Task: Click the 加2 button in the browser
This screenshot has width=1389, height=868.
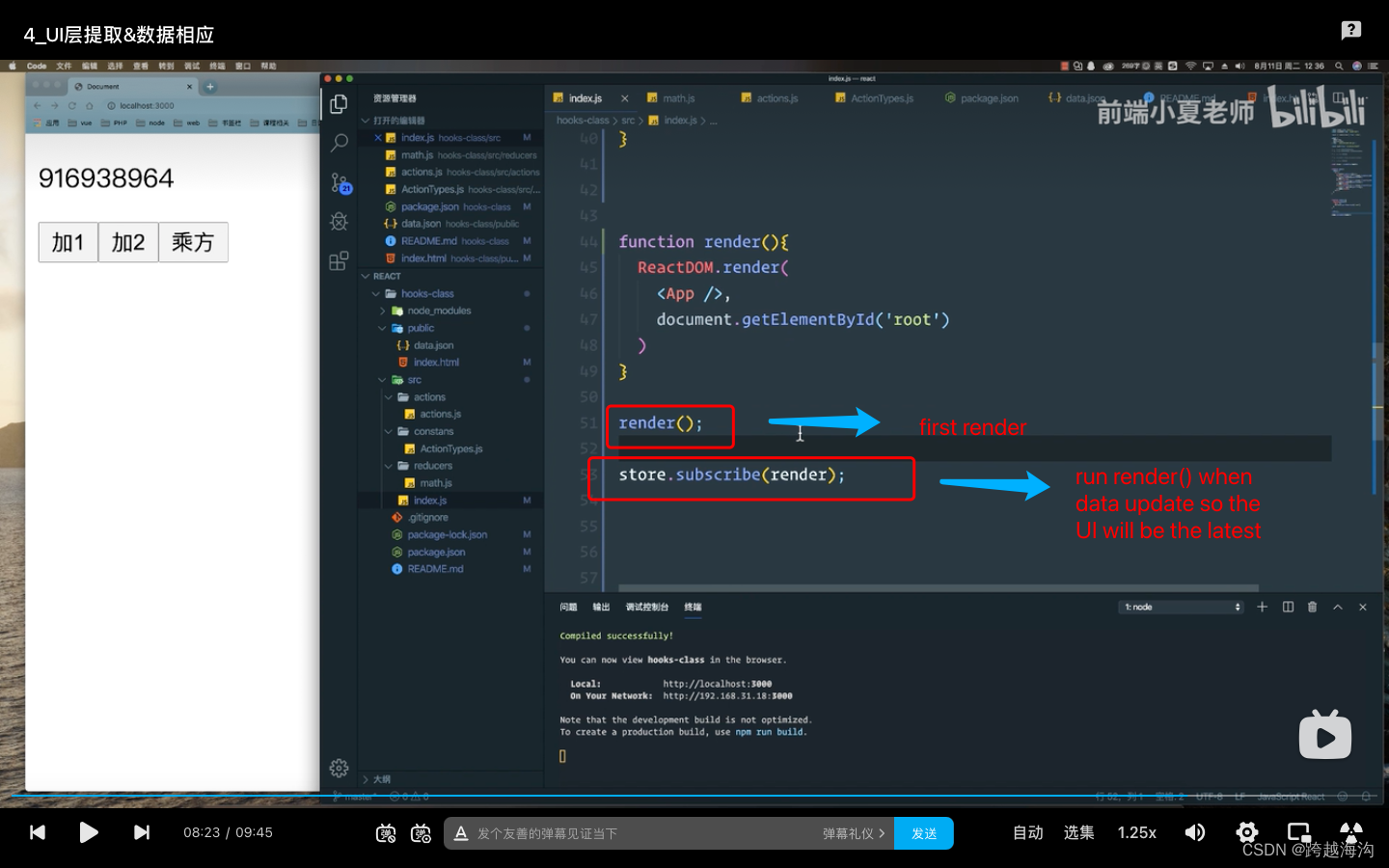Action: [x=128, y=242]
